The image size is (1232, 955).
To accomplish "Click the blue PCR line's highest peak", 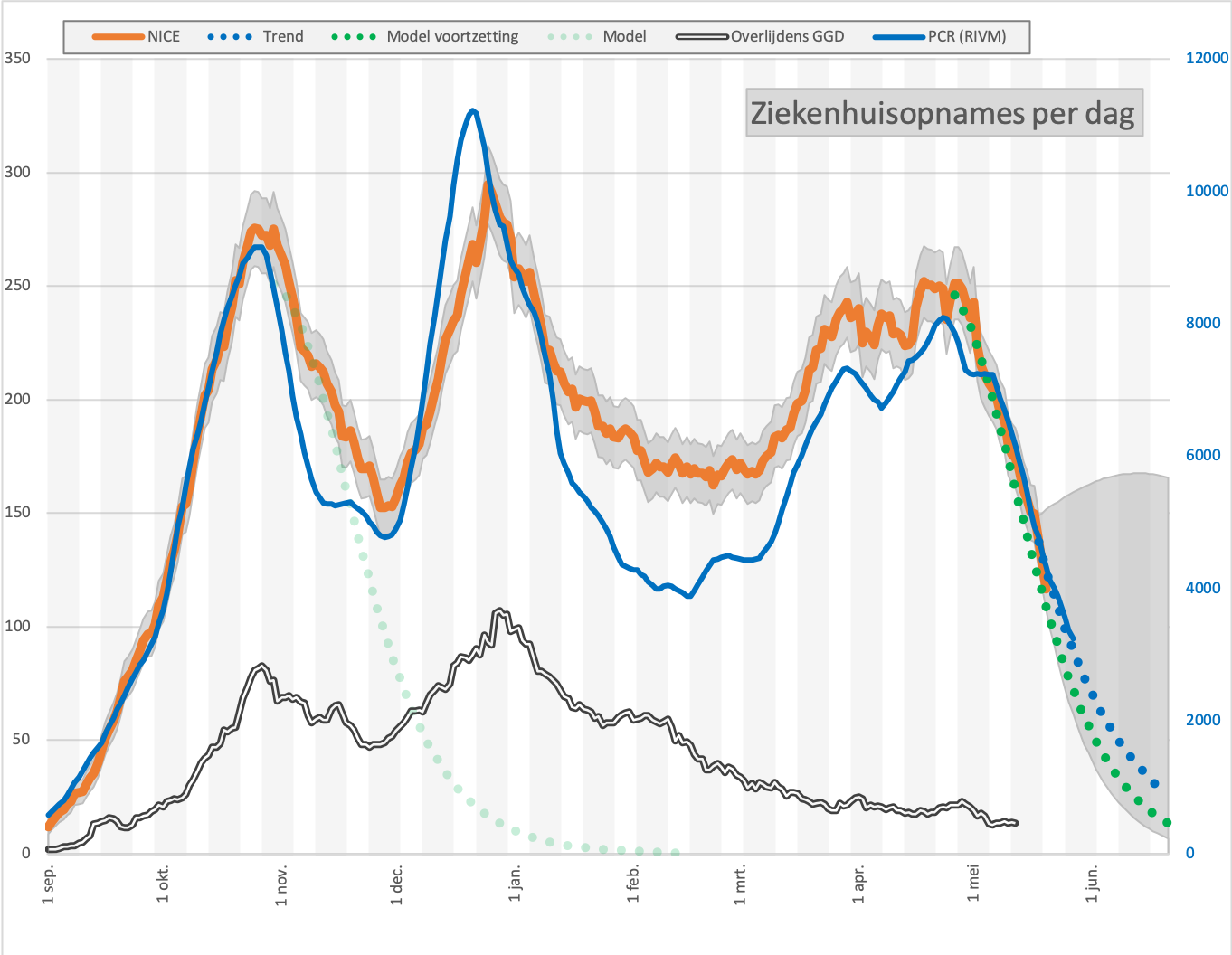I will [472, 111].
